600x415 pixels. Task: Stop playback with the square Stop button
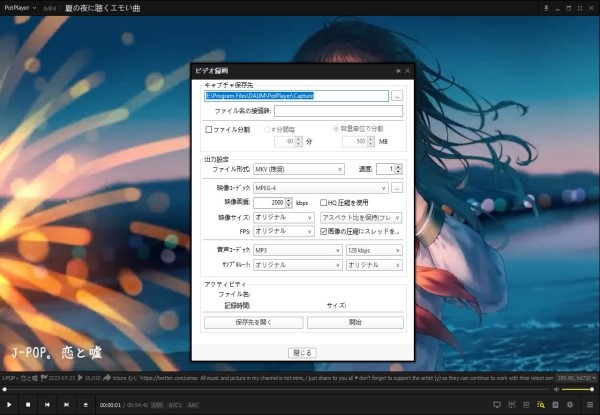(28, 405)
